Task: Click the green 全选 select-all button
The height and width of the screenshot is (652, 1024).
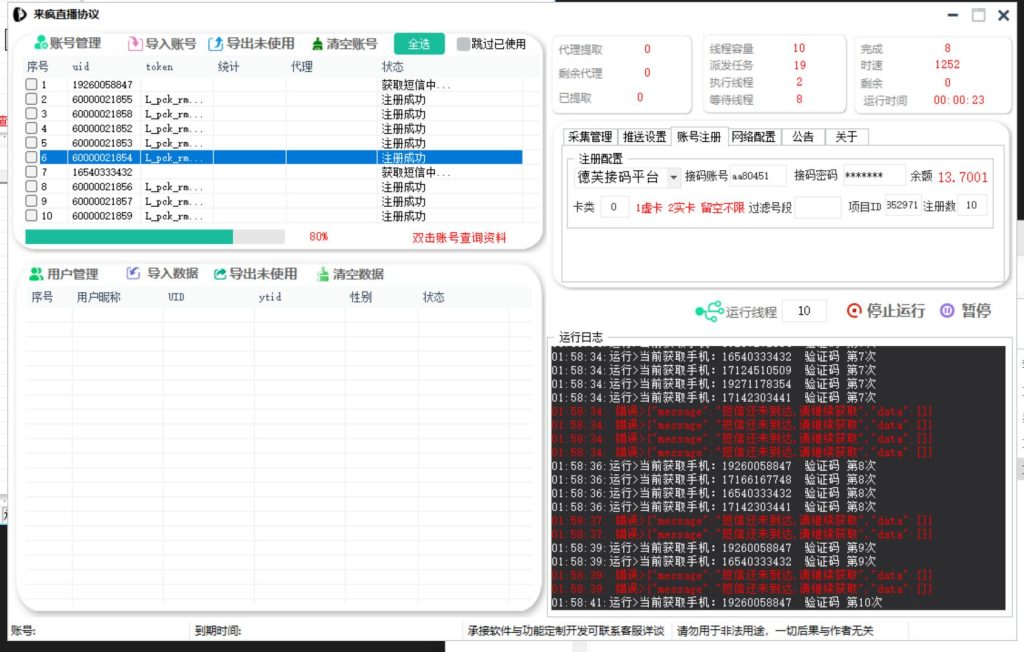Action: coord(419,44)
